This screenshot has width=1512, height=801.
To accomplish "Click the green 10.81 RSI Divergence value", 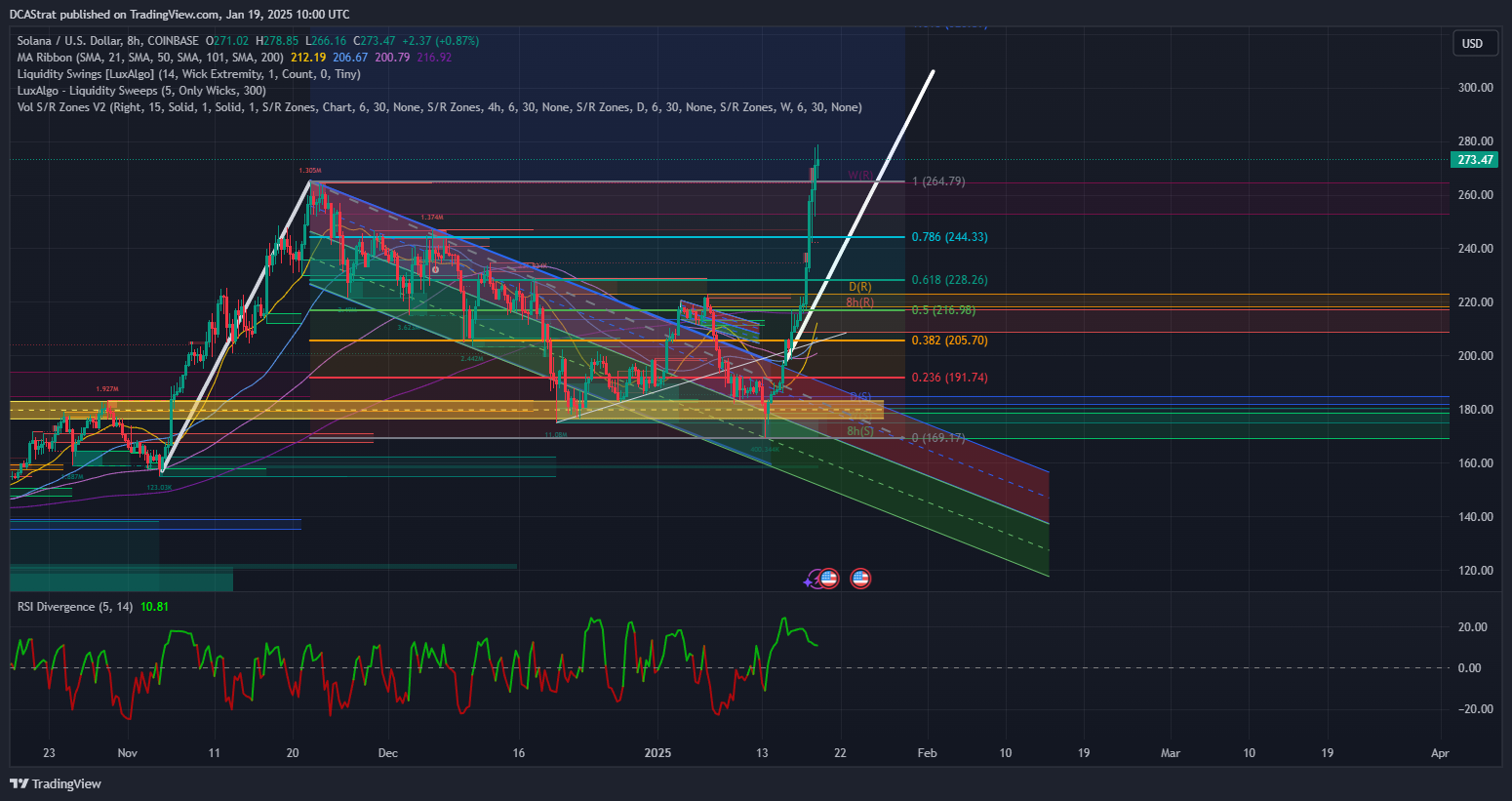I will pos(154,607).
